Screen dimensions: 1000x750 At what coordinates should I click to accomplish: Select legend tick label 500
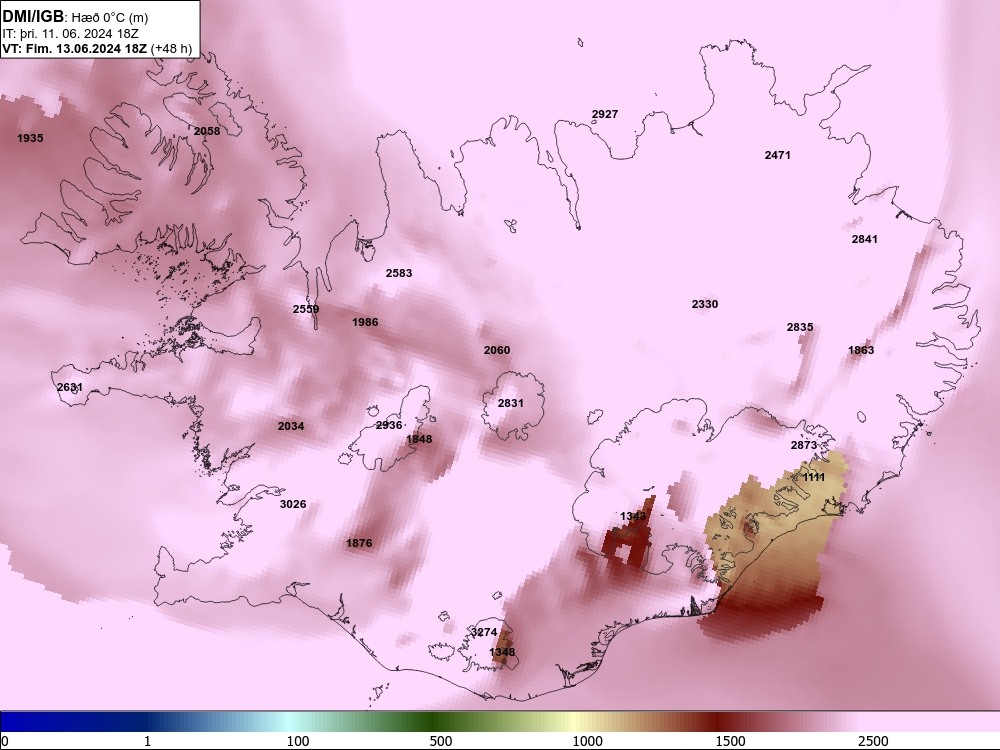(441, 741)
